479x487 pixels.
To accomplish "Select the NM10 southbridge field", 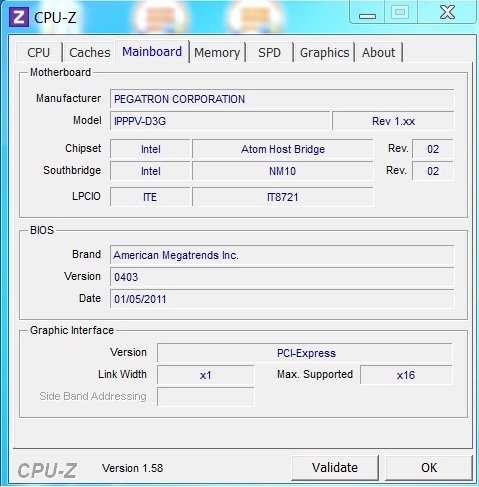I will [x=283, y=171].
